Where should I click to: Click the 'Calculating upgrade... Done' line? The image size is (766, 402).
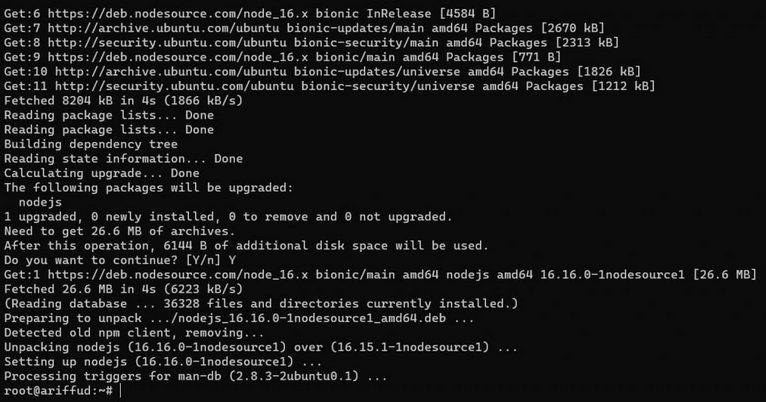[102, 173]
